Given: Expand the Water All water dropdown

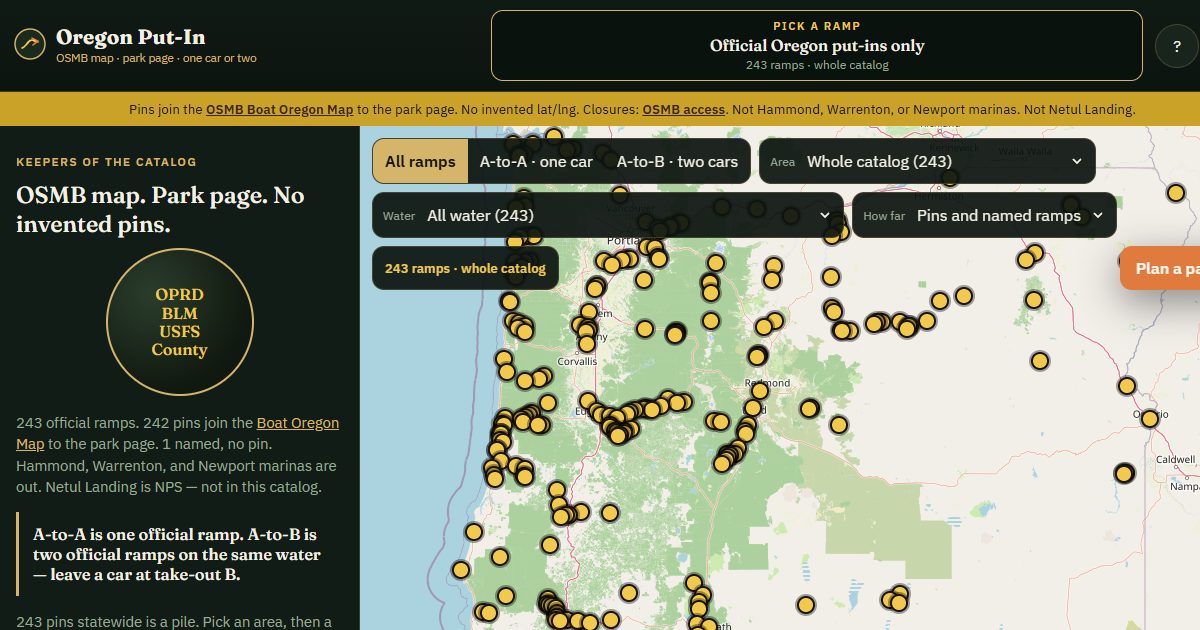Looking at the screenshot, I should [x=608, y=215].
